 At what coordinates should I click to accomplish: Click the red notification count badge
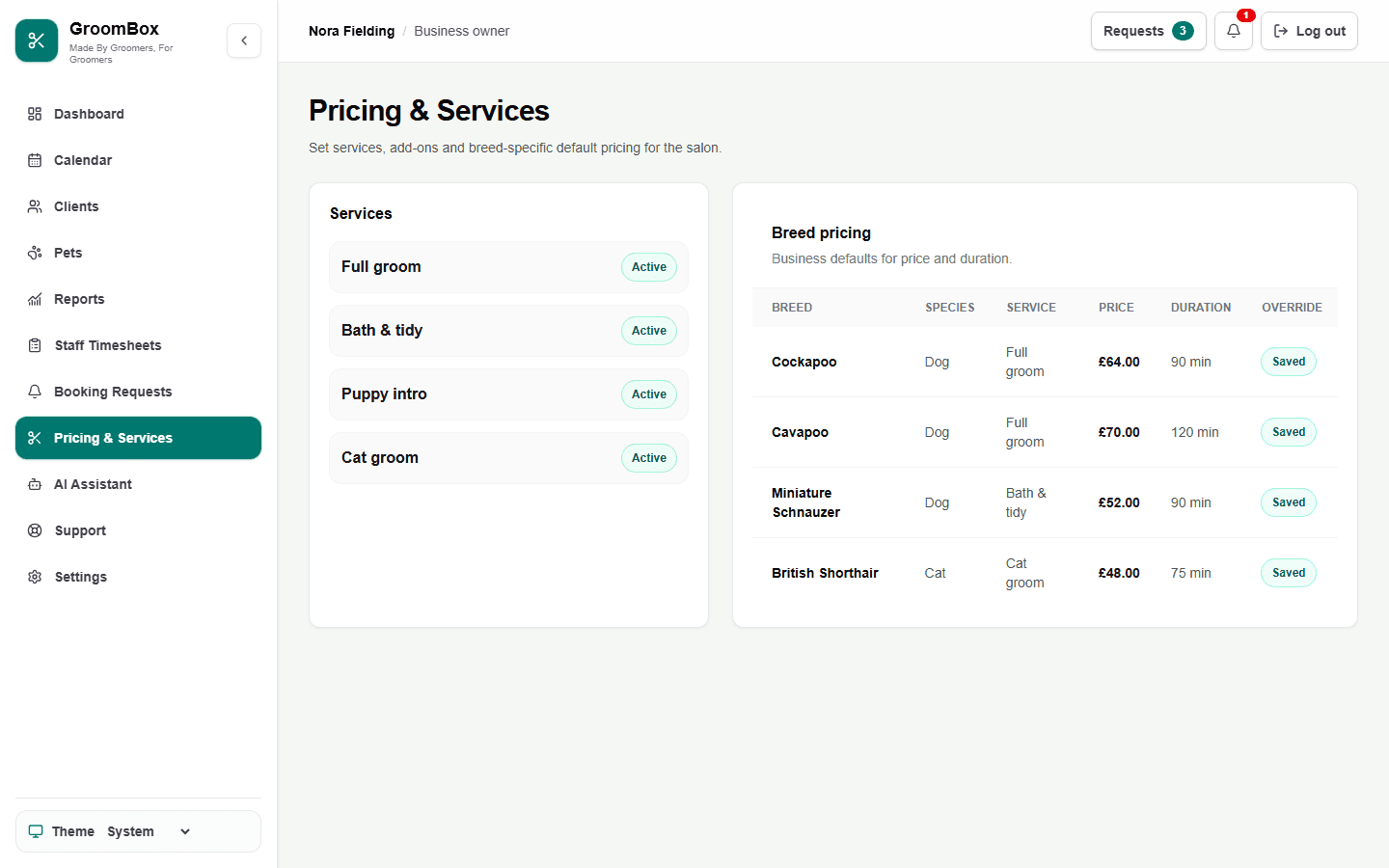coord(1246,15)
